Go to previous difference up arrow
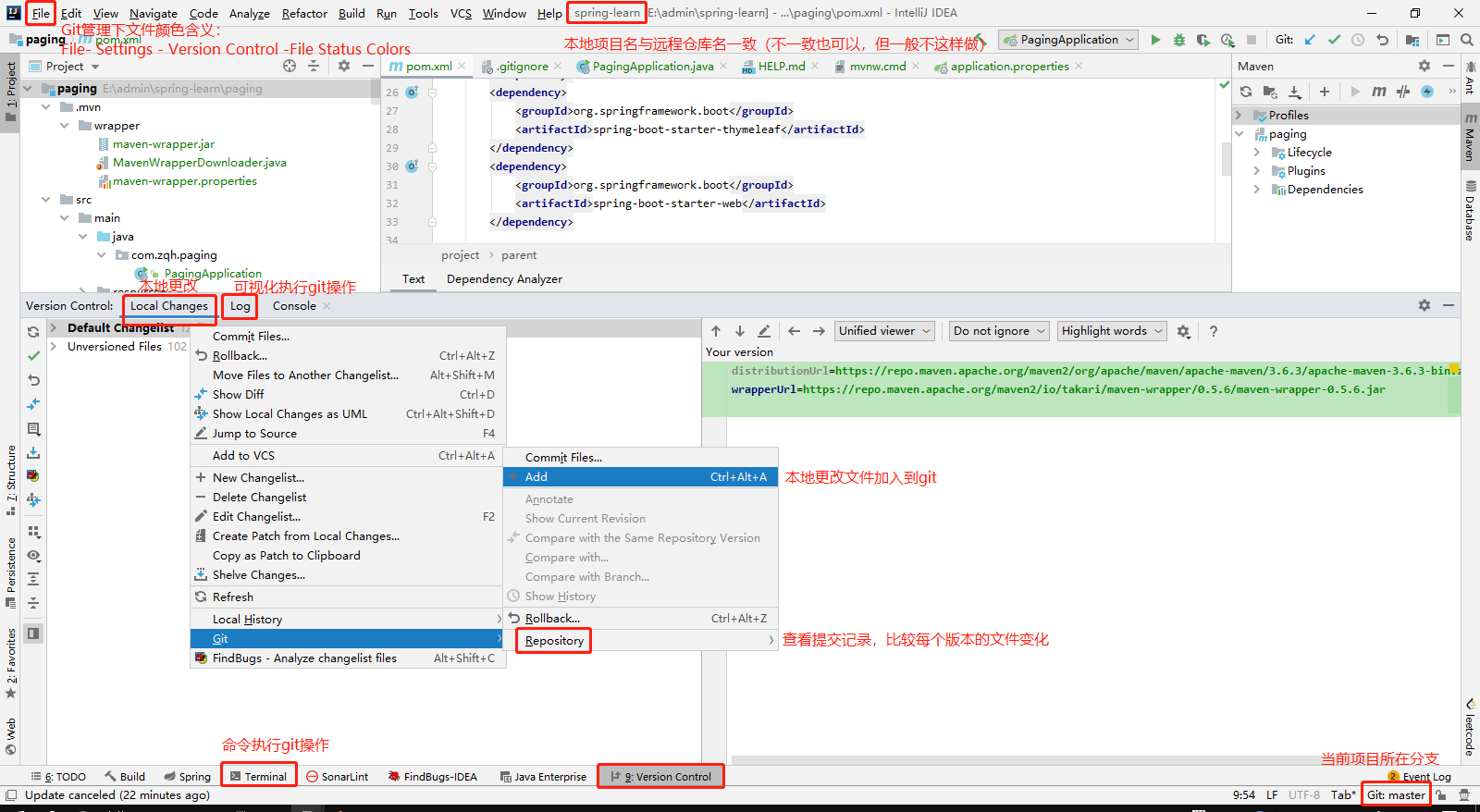 point(716,331)
